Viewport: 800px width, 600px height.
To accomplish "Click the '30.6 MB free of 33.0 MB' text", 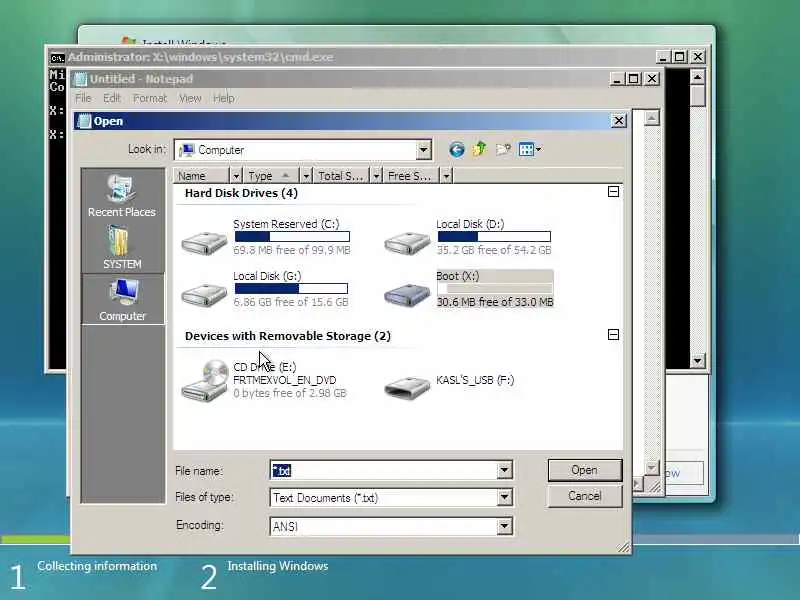I will [495, 302].
